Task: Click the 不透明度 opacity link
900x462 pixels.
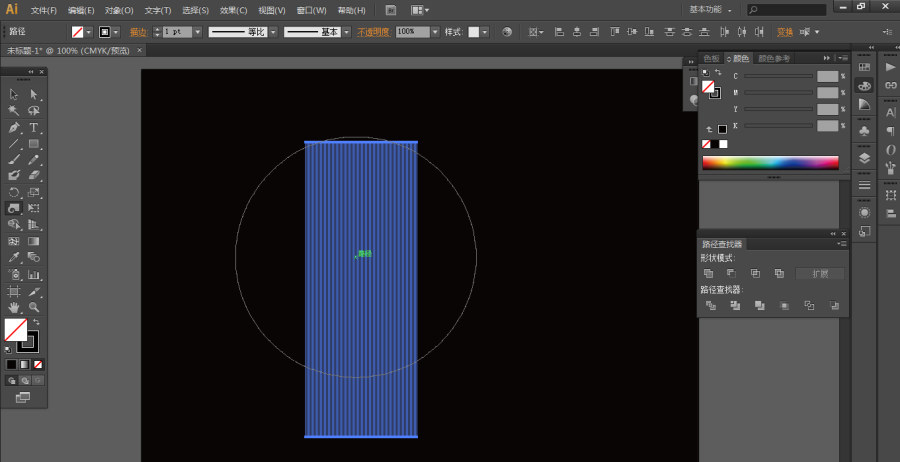Action: [373, 32]
